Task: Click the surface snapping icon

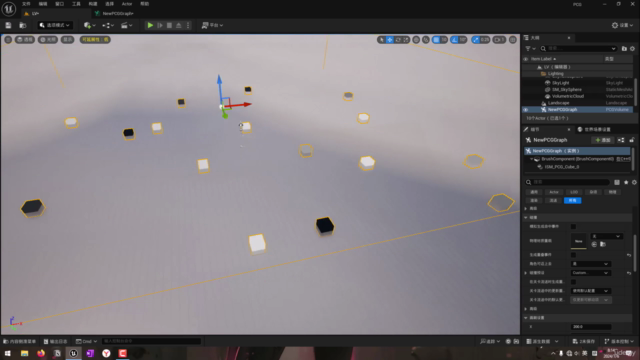Action: point(426,40)
